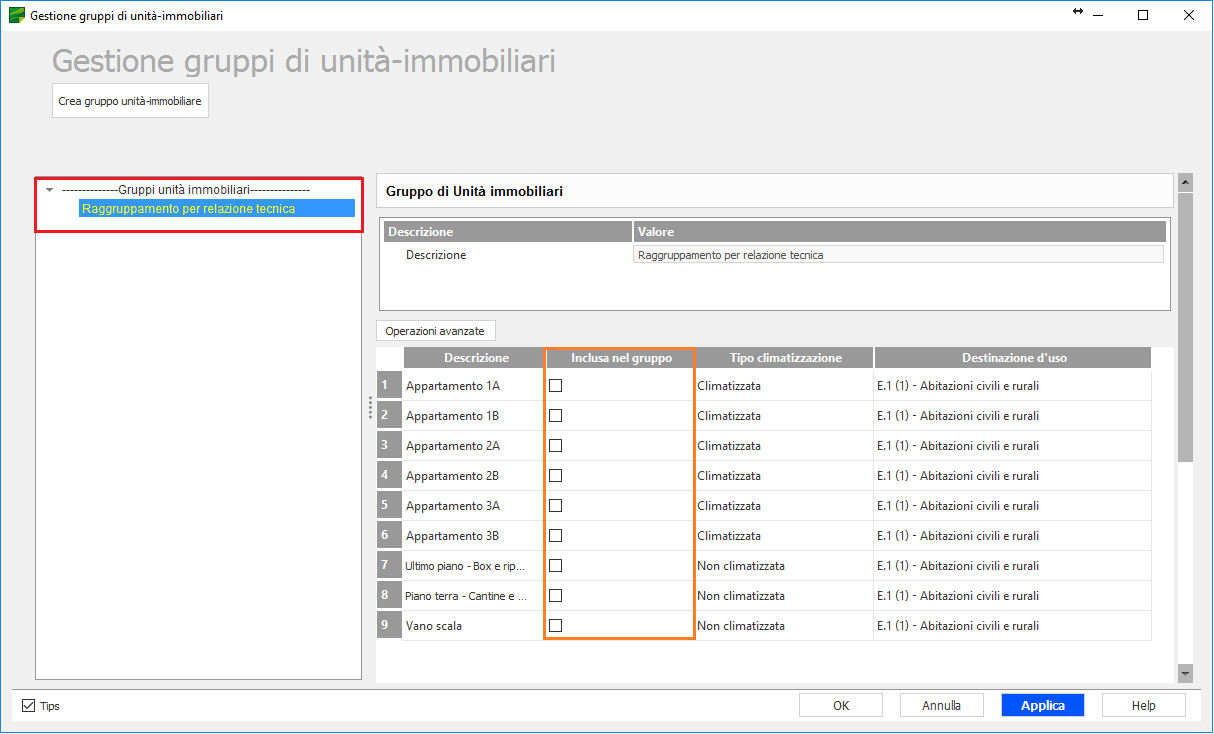Screen dimensions: 1214x734
Task: Click scrollbar down arrow in right panel
Action: pyautogui.click(x=1185, y=674)
